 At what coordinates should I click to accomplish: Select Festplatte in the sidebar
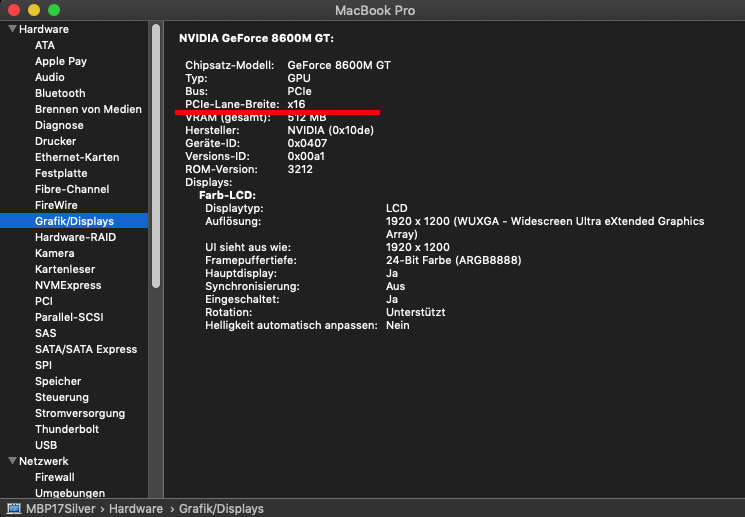61,173
